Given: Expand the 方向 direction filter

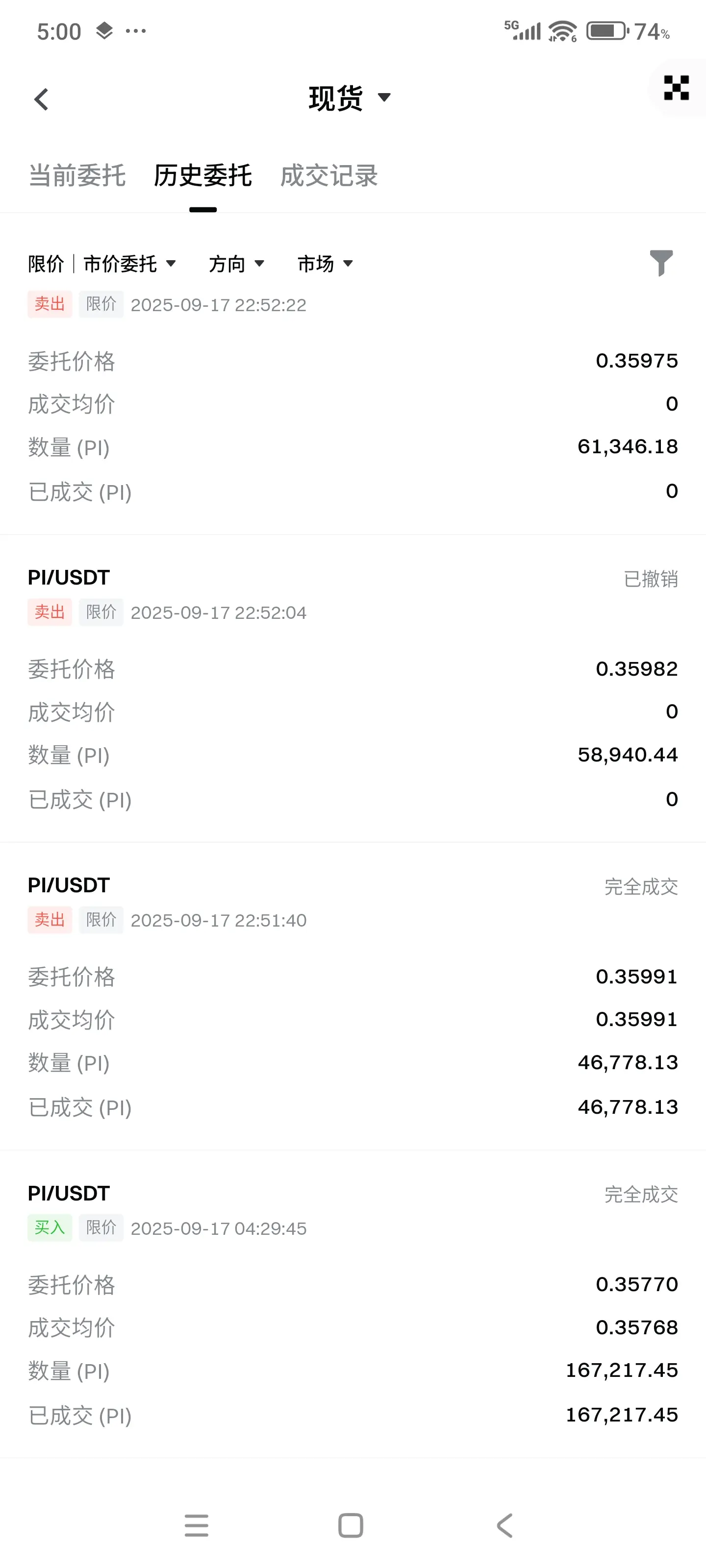Looking at the screenshot, I should [x=236, y=264].
